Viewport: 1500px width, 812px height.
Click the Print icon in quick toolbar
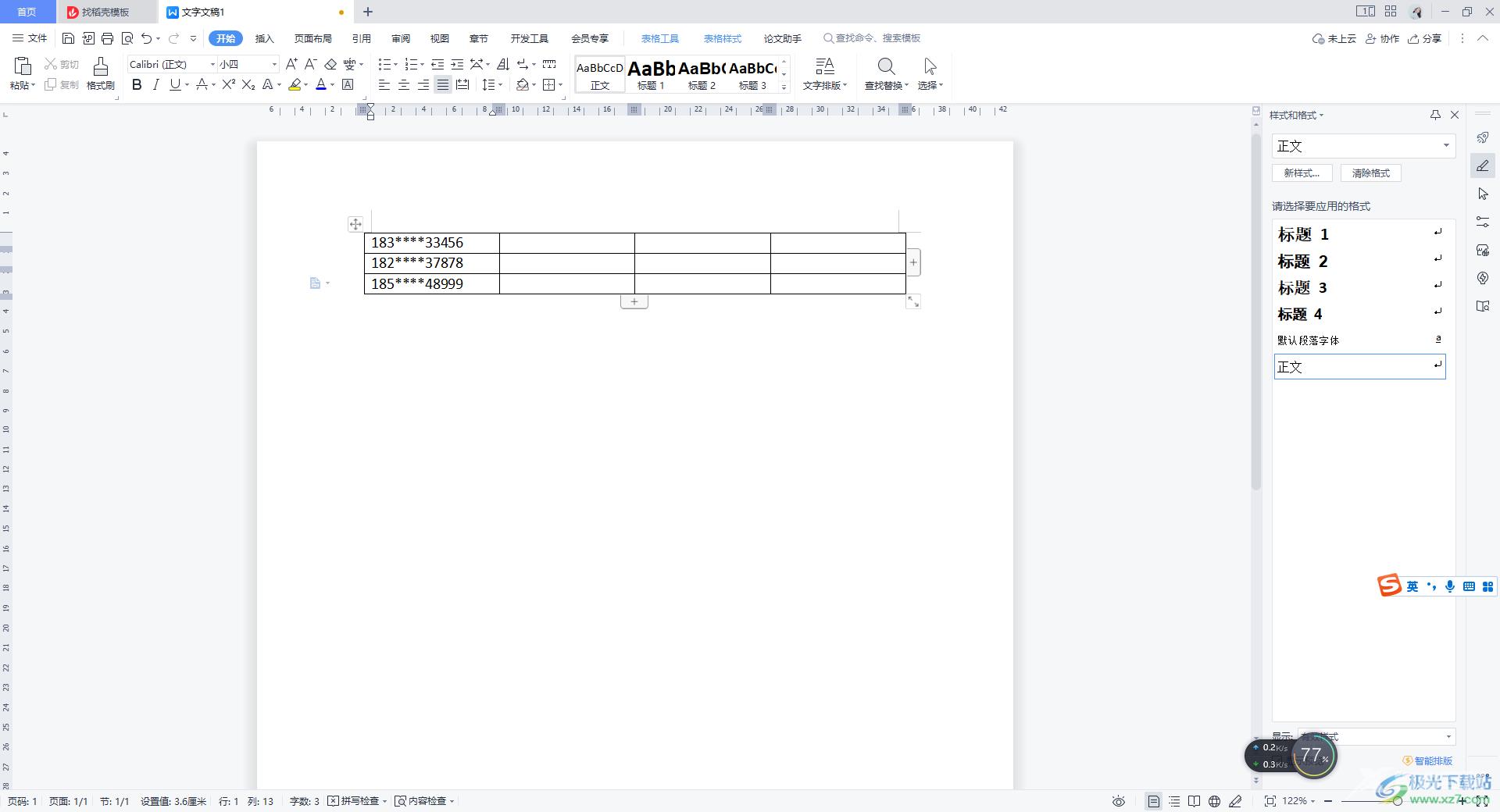click(x=108, y=38)
